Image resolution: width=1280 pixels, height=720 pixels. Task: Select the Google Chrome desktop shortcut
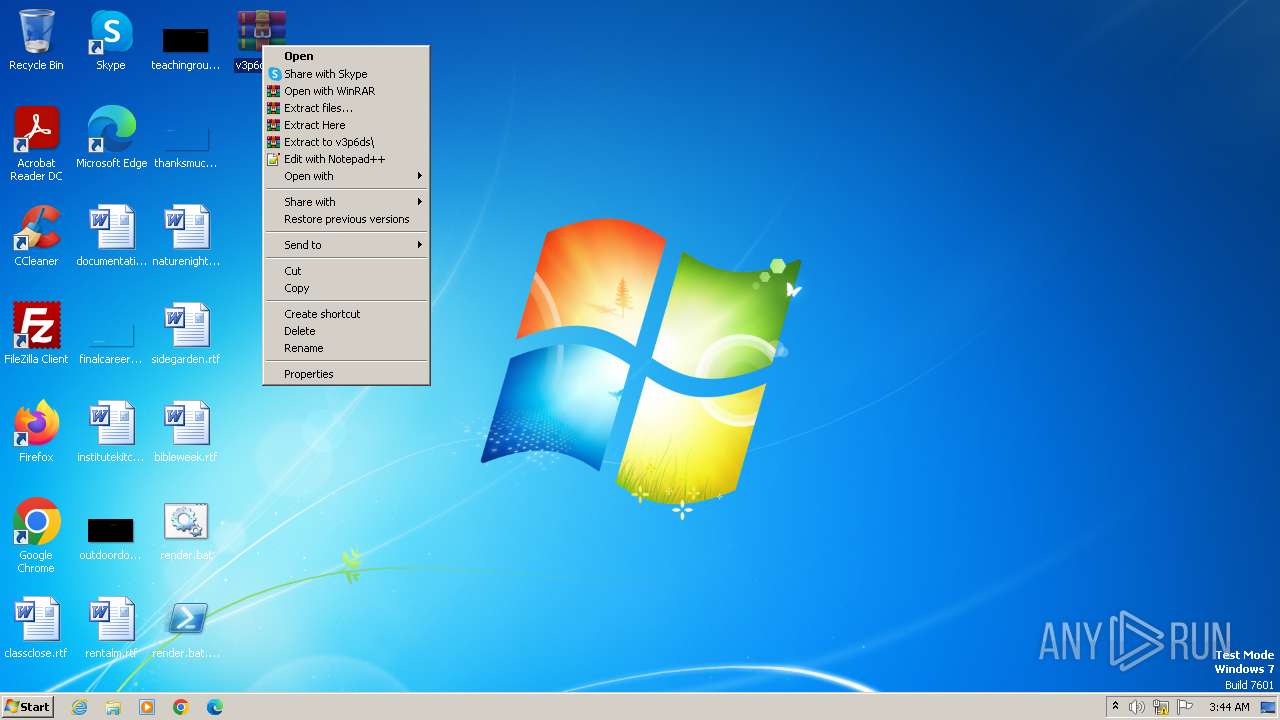(36, 536)
